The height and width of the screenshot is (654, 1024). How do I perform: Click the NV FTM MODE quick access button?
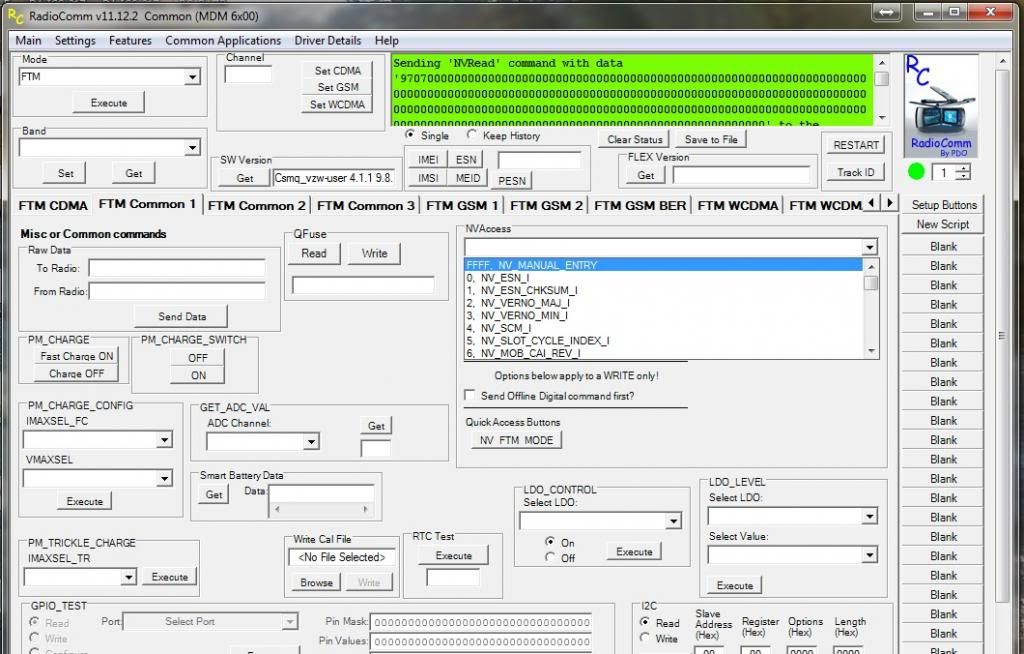(x=516, y=440)
